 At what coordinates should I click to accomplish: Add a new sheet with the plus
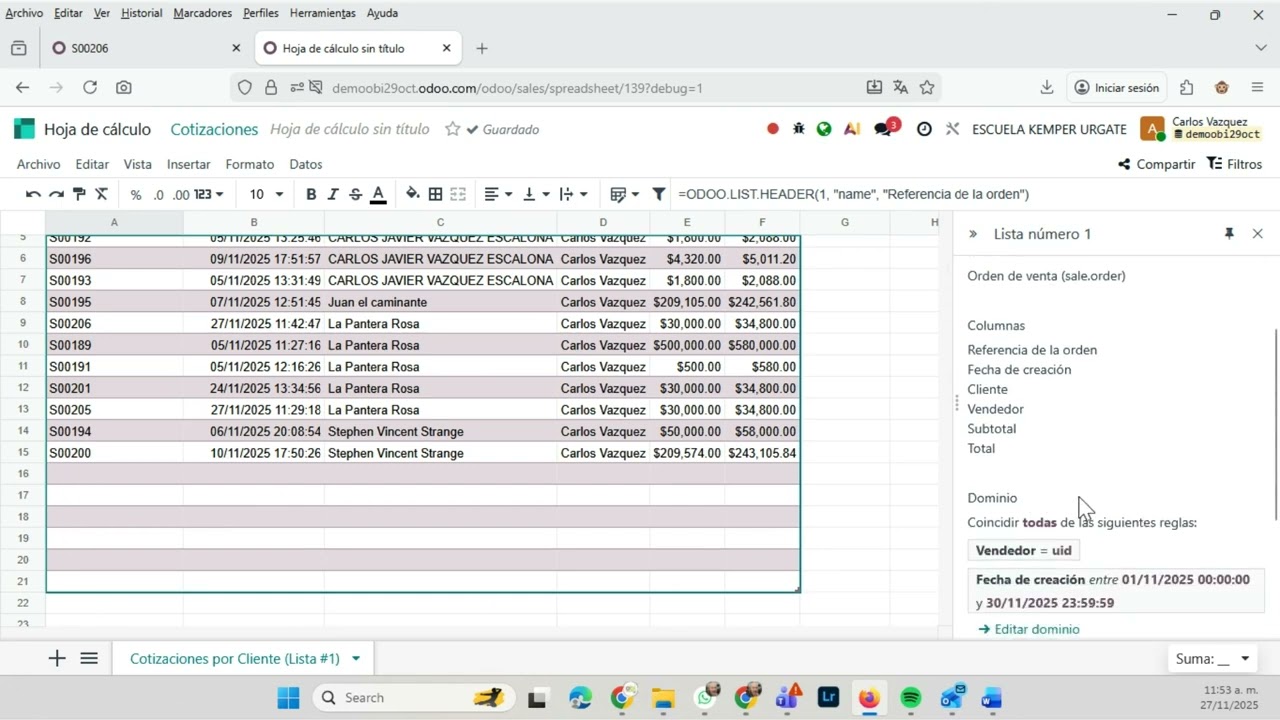coord(57,658)
